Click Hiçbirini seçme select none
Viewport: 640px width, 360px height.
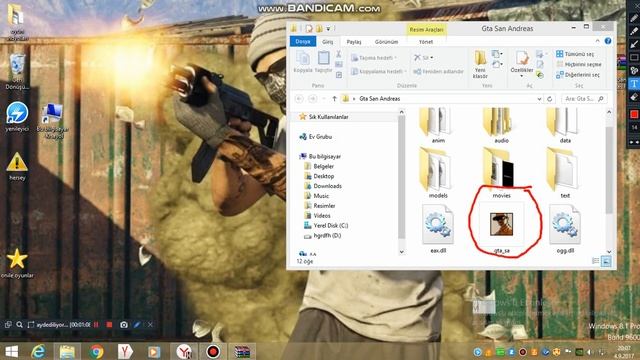578,64
